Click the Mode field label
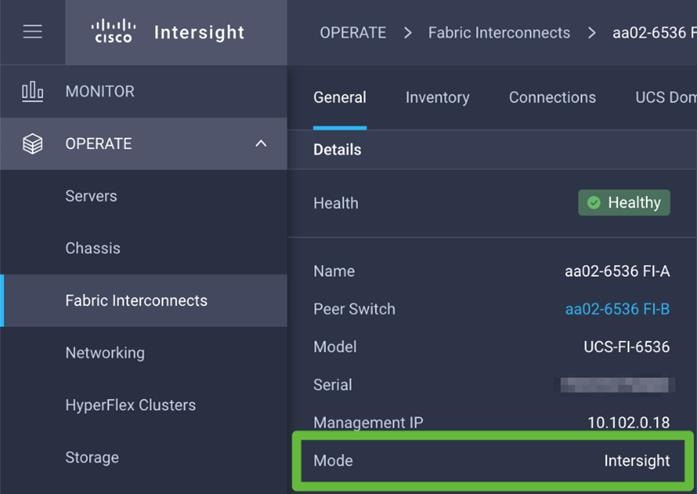The width and height of the screenshot is (697, 494). tap(333, 461)
